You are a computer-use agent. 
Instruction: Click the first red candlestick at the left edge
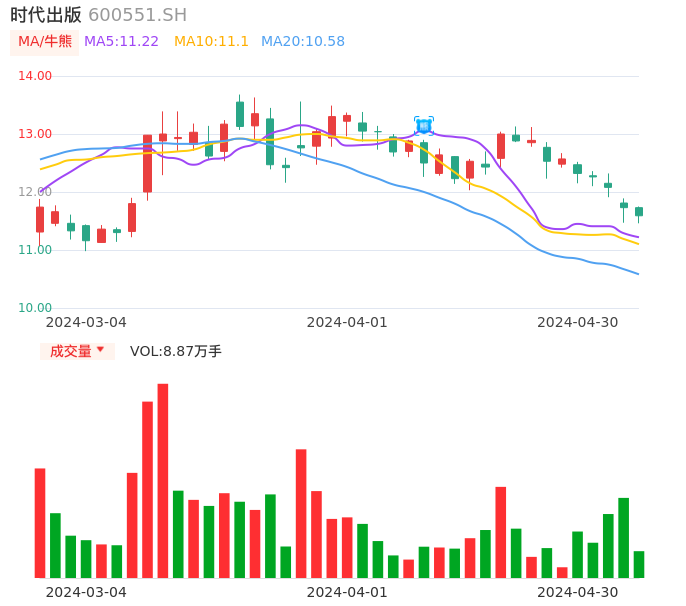40,219
